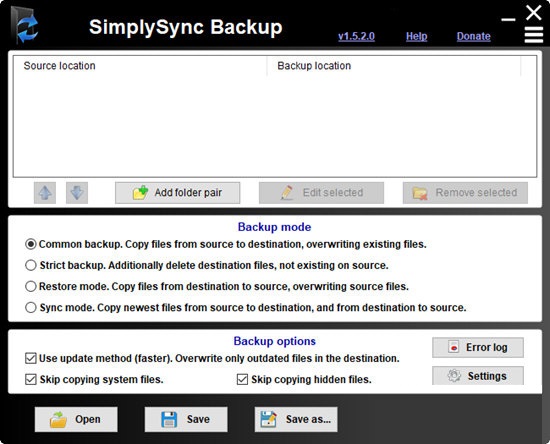
Task: Open the hamburger menu icon
Action: pos(534,35)
